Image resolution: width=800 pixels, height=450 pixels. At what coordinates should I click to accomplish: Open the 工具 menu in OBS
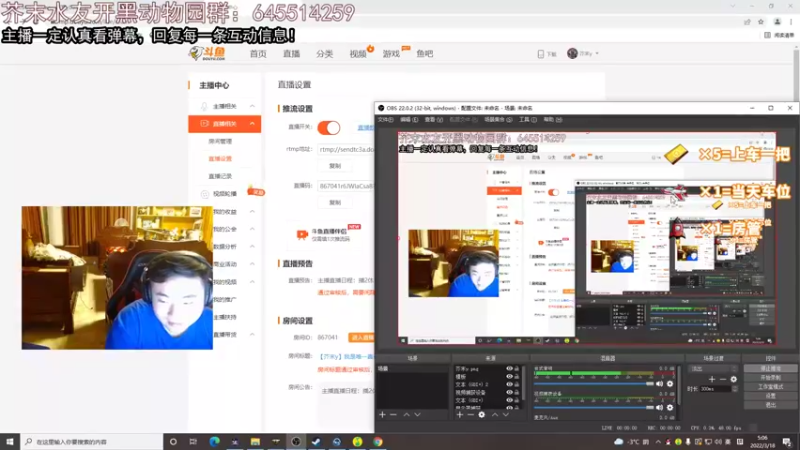pyautogui.click(x=528, y=119)
